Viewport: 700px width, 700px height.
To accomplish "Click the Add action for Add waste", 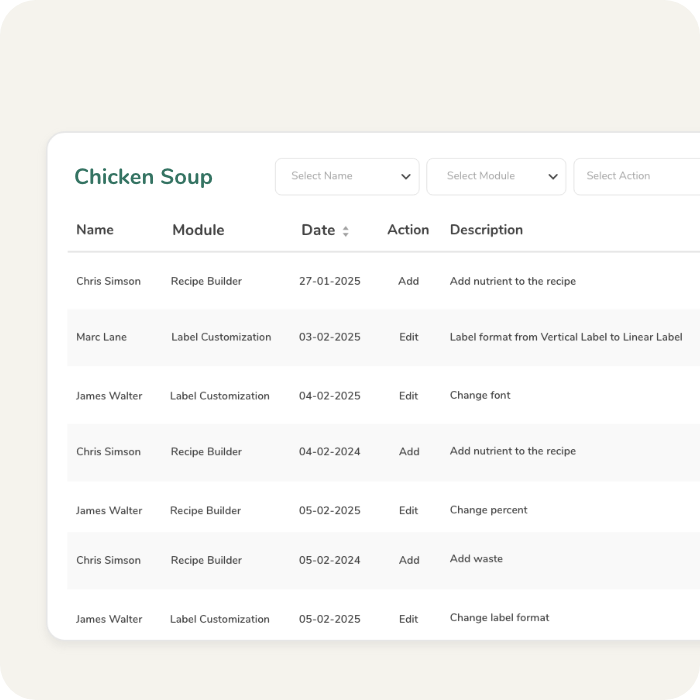I will coord(409,561).
